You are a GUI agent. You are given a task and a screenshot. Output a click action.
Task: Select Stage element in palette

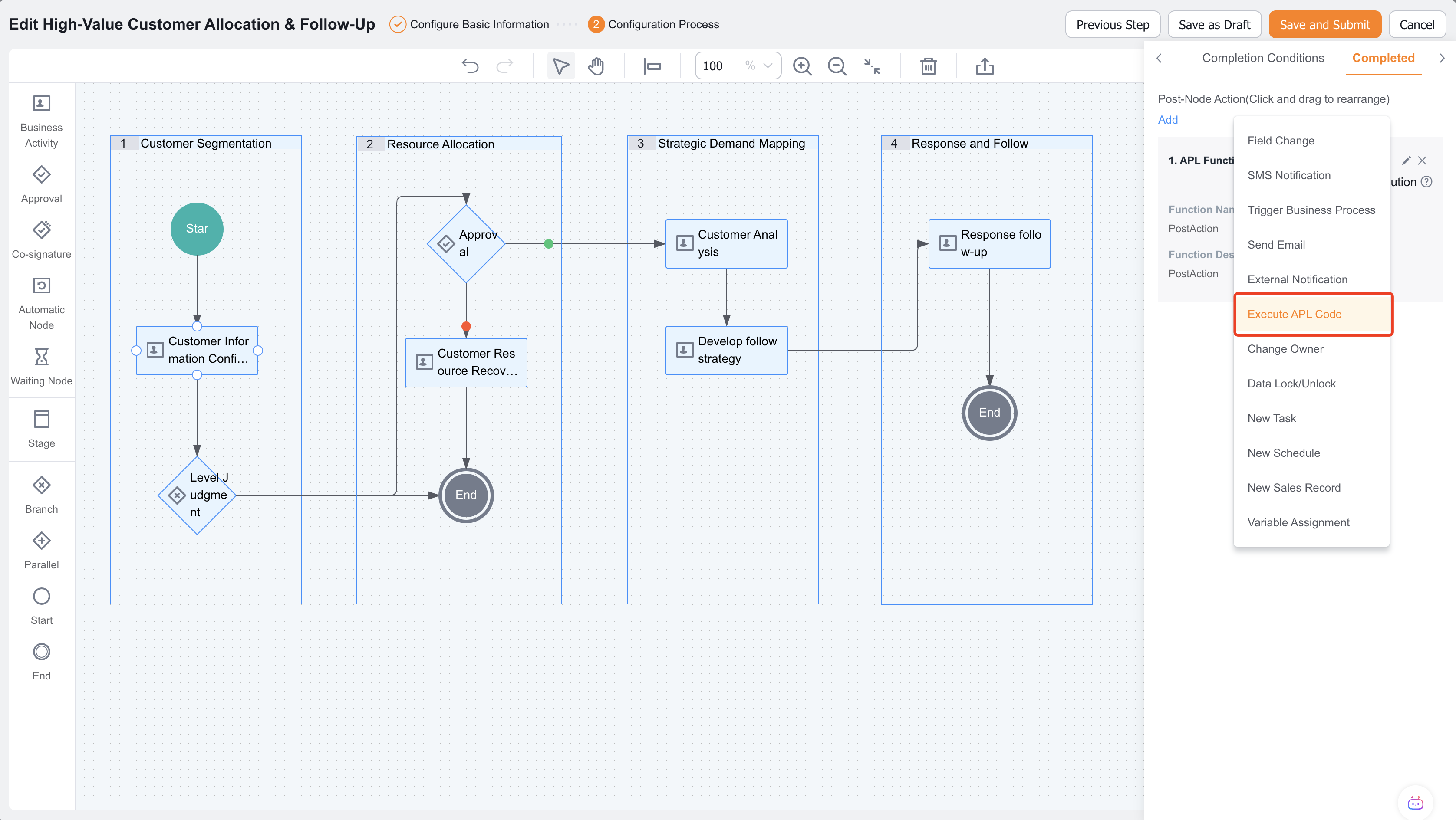[x=41, y=429]
